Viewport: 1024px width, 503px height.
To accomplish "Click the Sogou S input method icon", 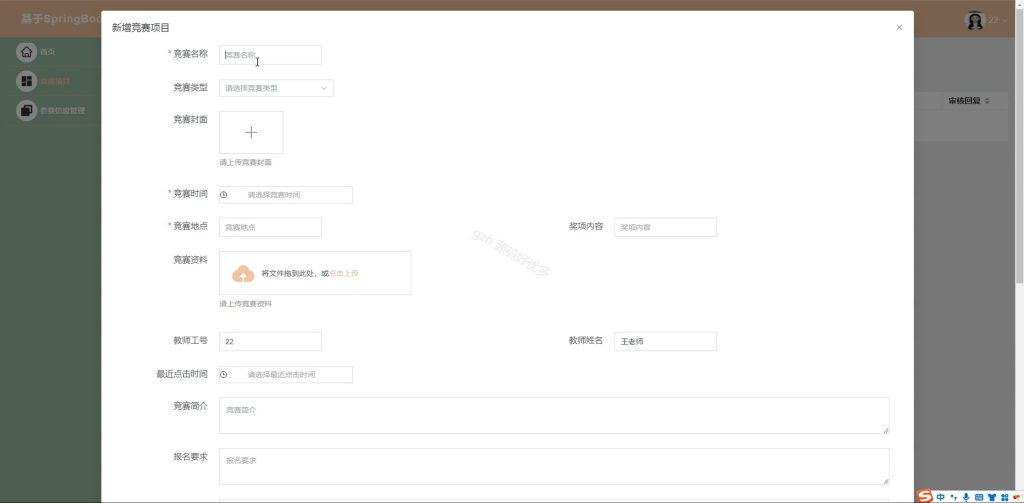I will [925, 496].
